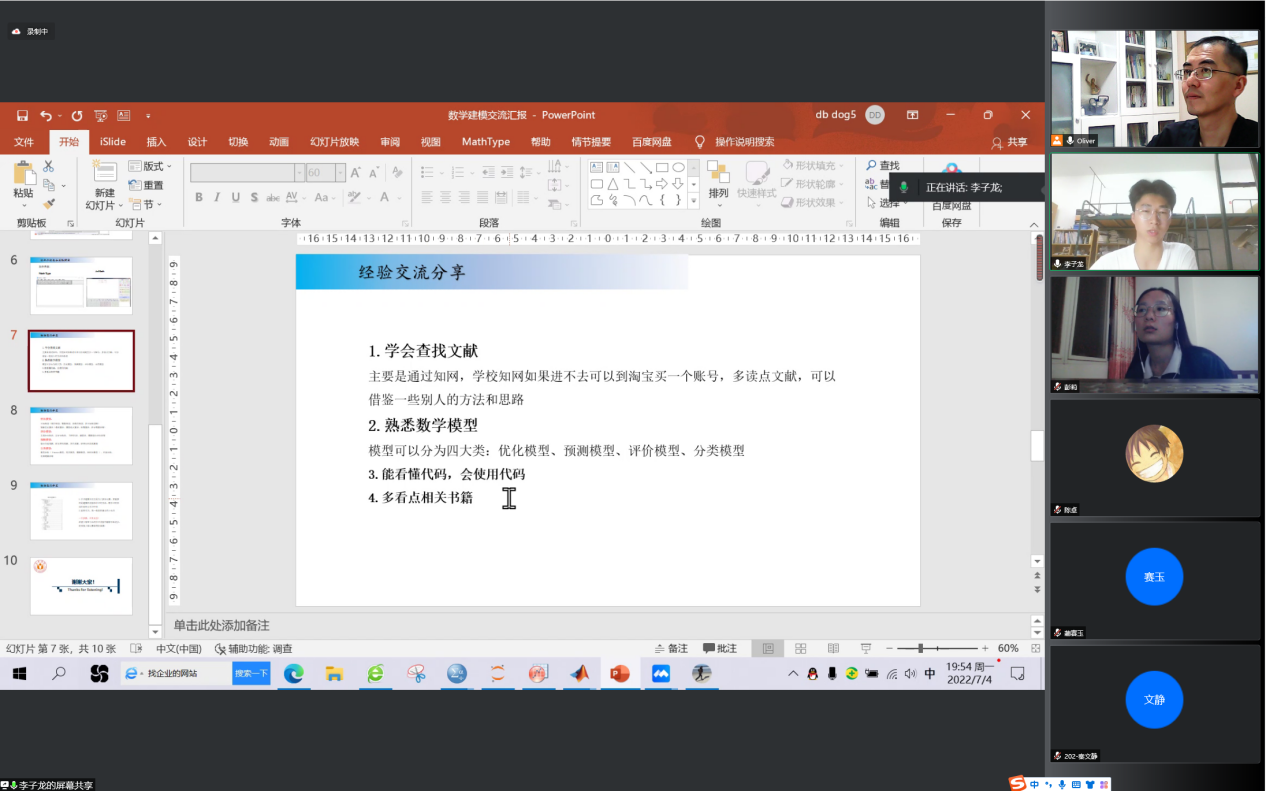Expand the shapes gallery More arrow
The height and width of the screenshot is (791, 1266).
(693, 201)
